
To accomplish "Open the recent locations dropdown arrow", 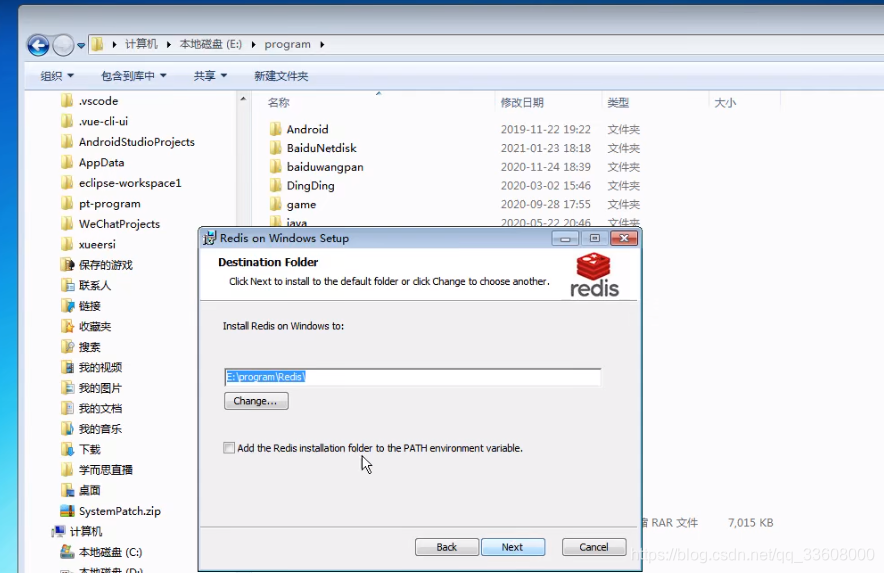I will pos(81,45).
